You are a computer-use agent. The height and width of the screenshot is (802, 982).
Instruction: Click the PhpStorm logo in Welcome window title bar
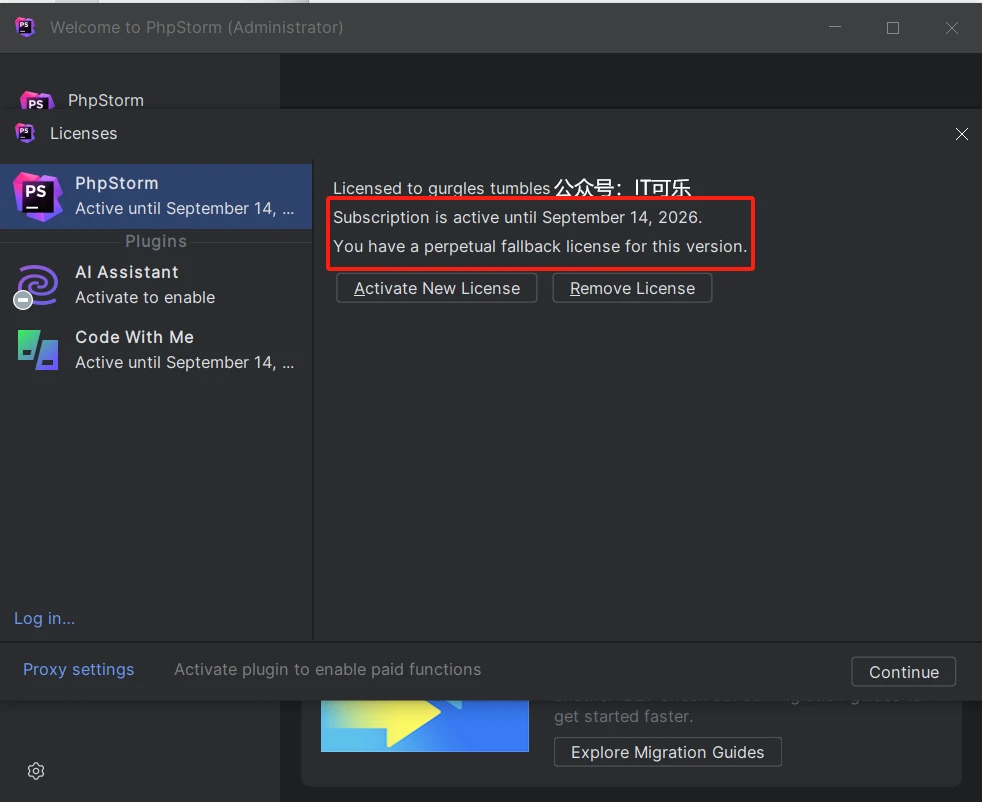tap(25, 28)
